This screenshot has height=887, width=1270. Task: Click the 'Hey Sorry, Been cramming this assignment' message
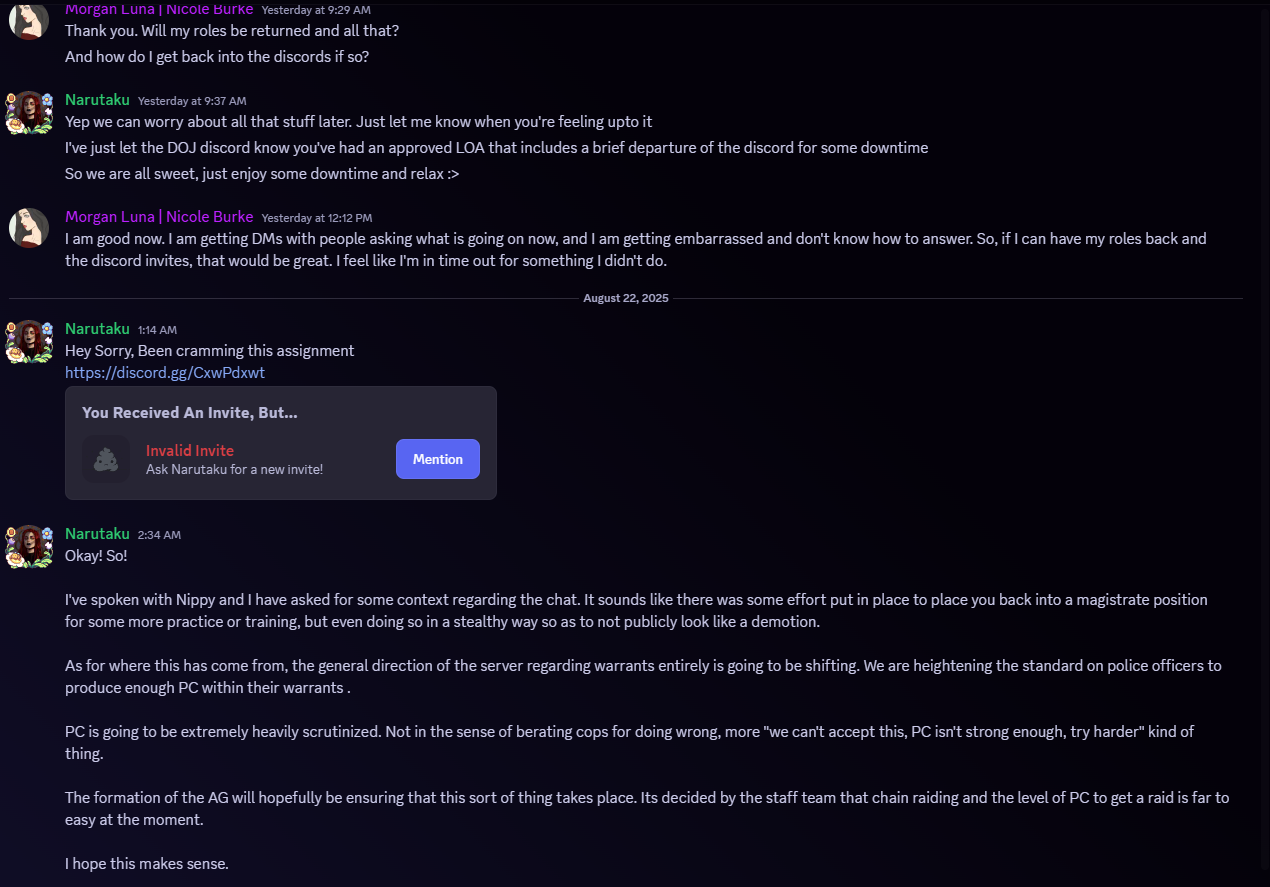(x=209, y=350)
